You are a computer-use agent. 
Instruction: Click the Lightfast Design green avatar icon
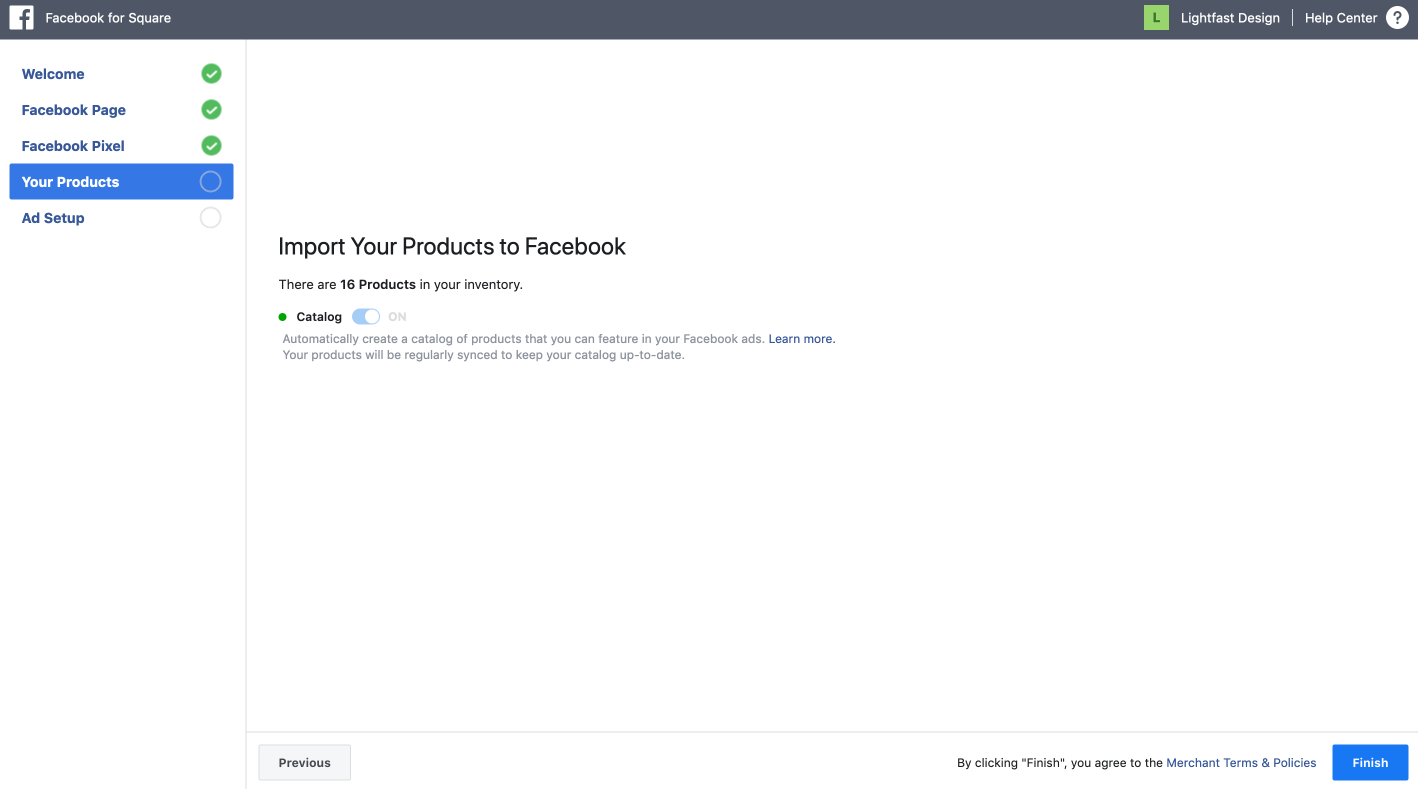click(1156, 17)
